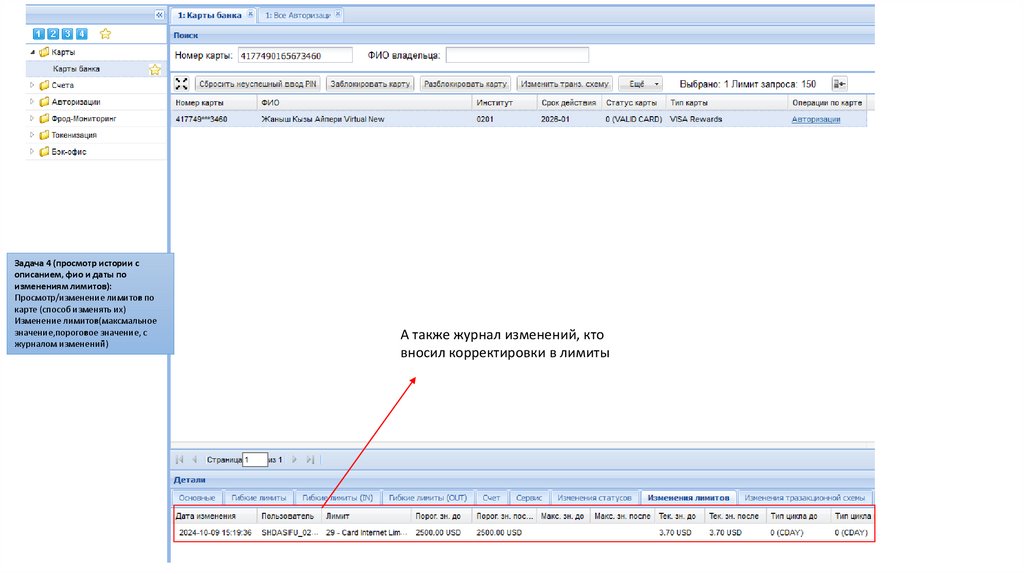
Task: Focus the Номер карты input field
Action: 295,56
